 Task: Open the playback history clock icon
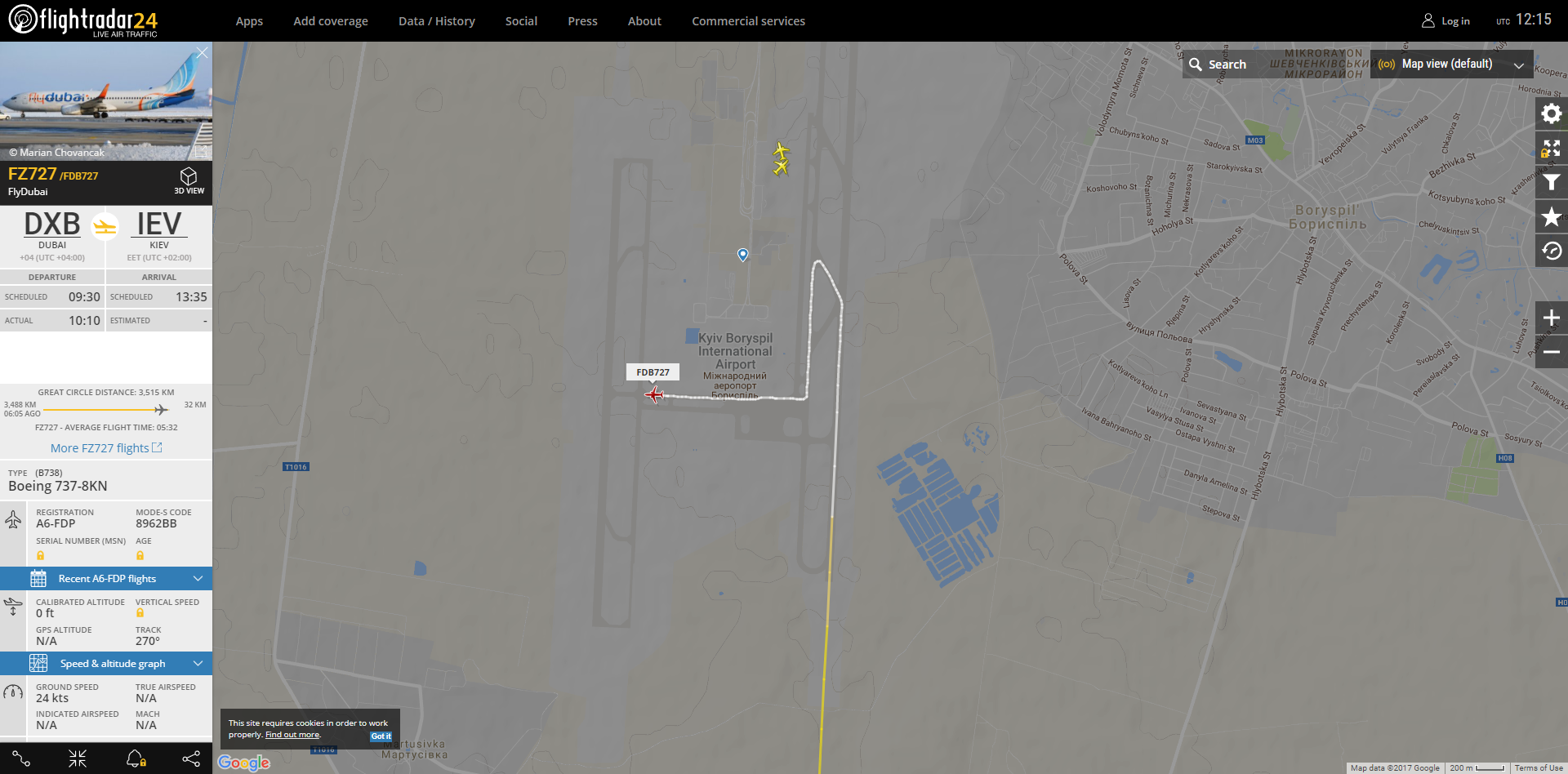(x=1551, y=251)
